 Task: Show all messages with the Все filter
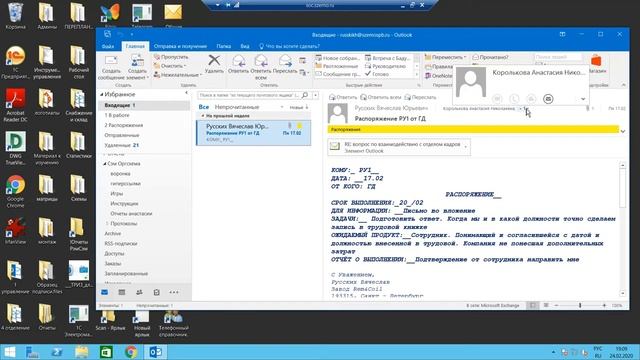204,107
